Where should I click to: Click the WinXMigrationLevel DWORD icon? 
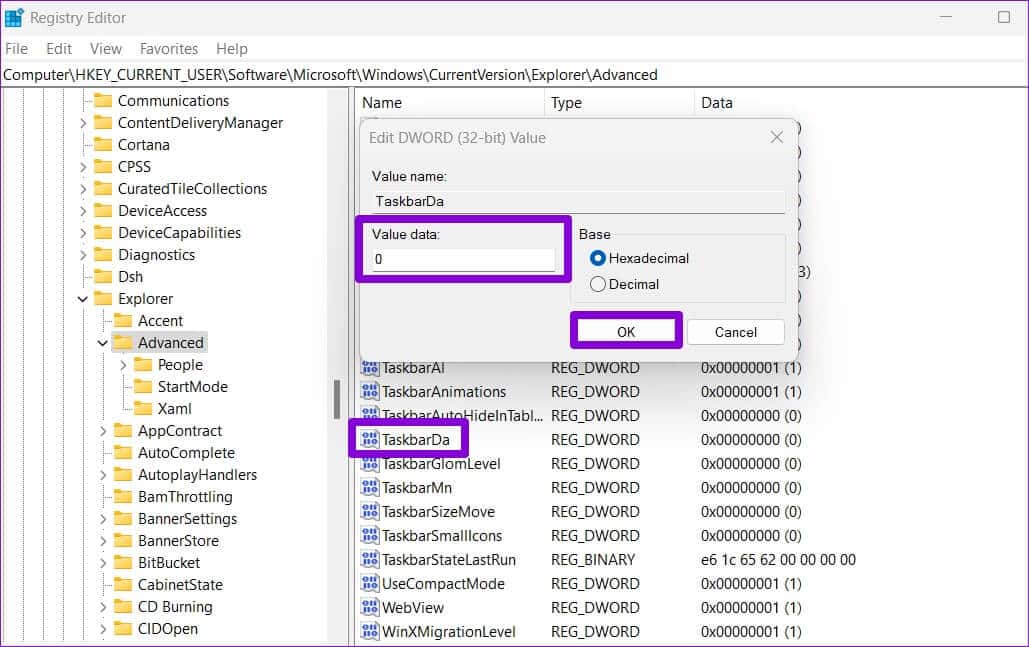coord(370,631)
